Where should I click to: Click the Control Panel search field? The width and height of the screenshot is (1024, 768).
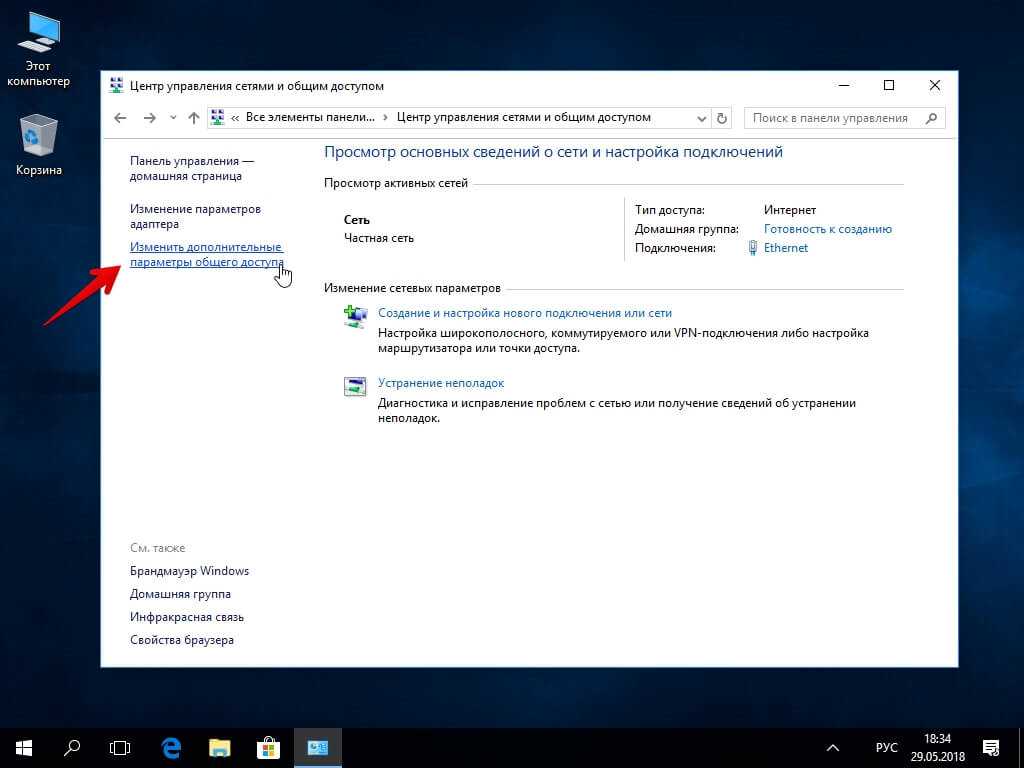834,118
